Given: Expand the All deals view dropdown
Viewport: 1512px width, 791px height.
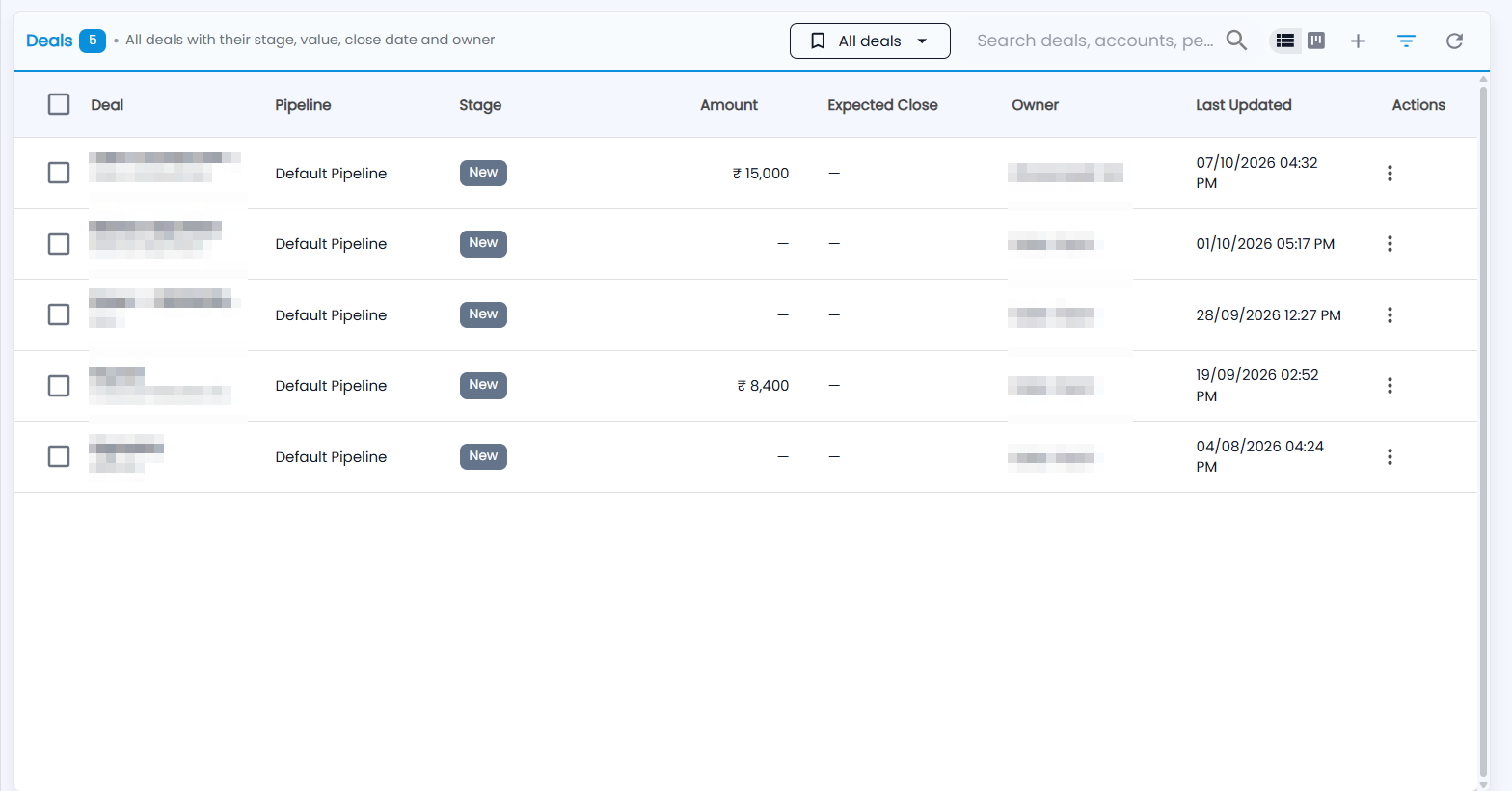Looking at the screenshot, I should (870, 41).
